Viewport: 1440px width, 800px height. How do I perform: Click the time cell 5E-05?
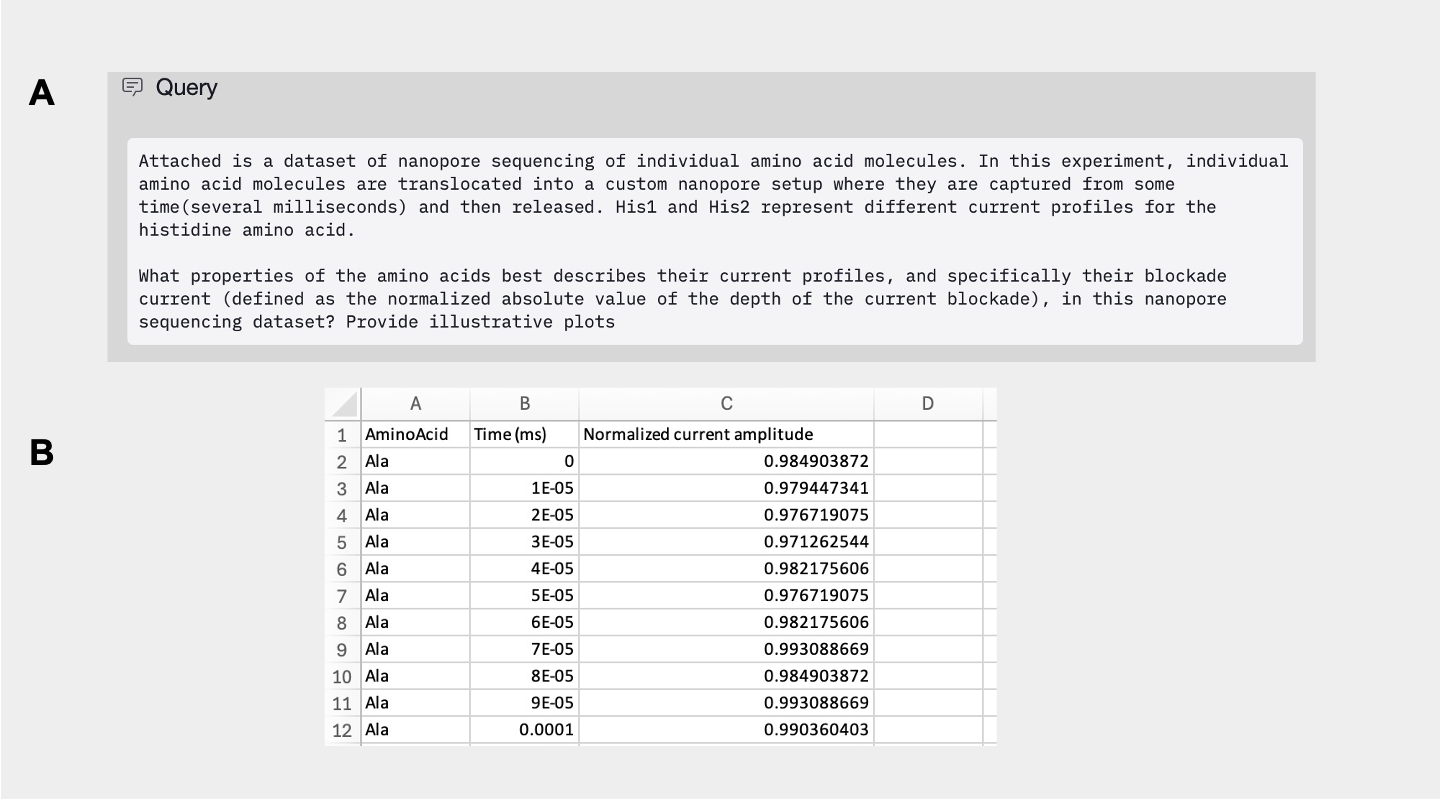pos(525,596)
